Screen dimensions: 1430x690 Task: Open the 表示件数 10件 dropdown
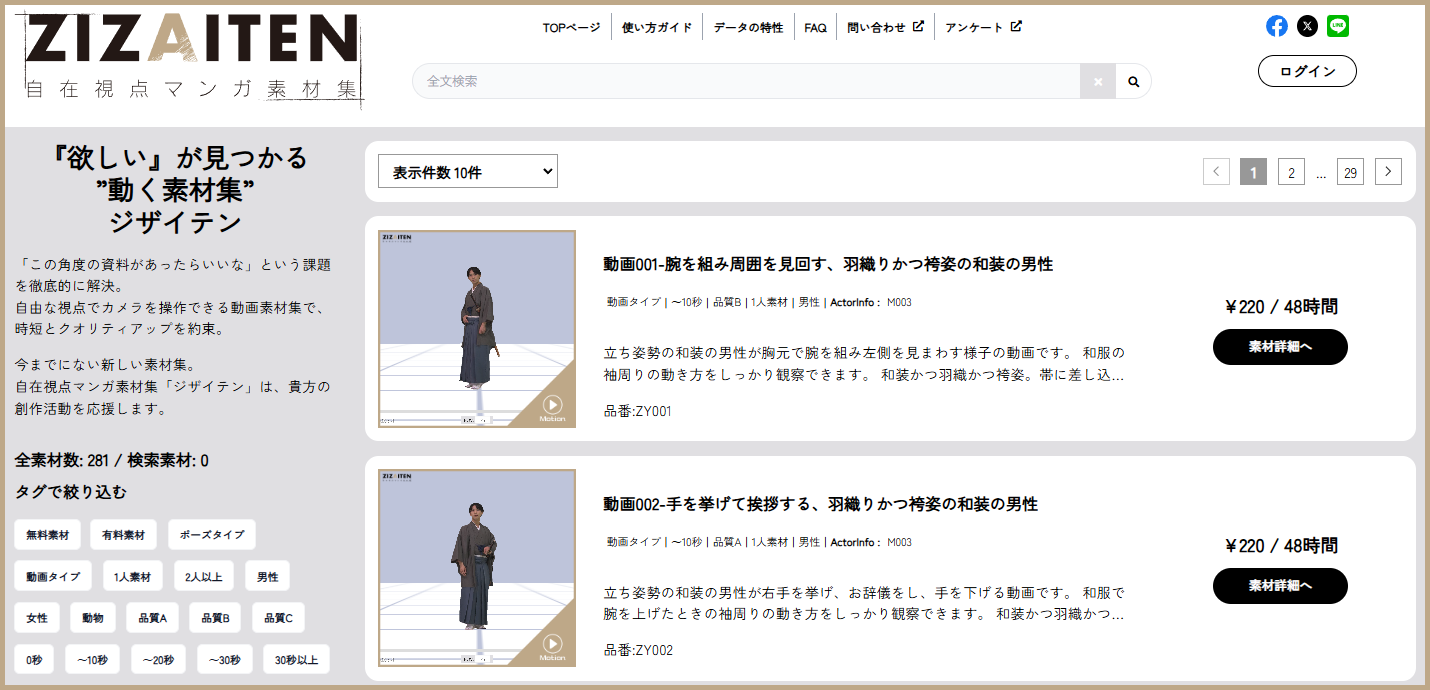[467, 171]
